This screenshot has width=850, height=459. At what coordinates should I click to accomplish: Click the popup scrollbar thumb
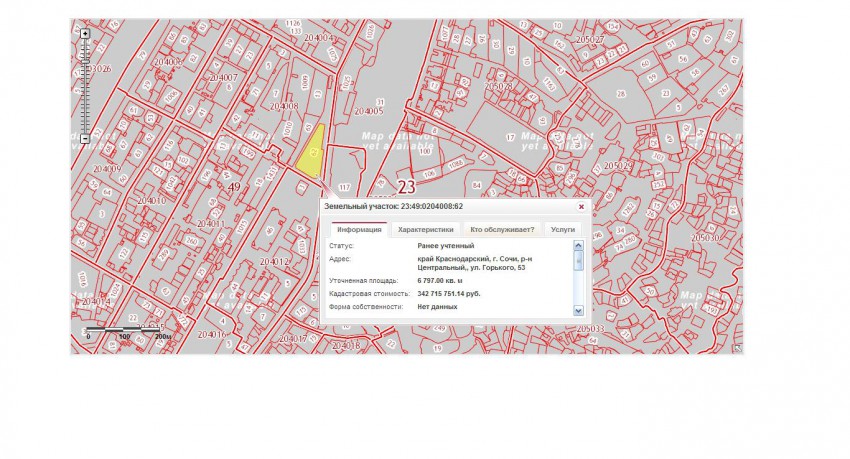click(x=578, y=260)
